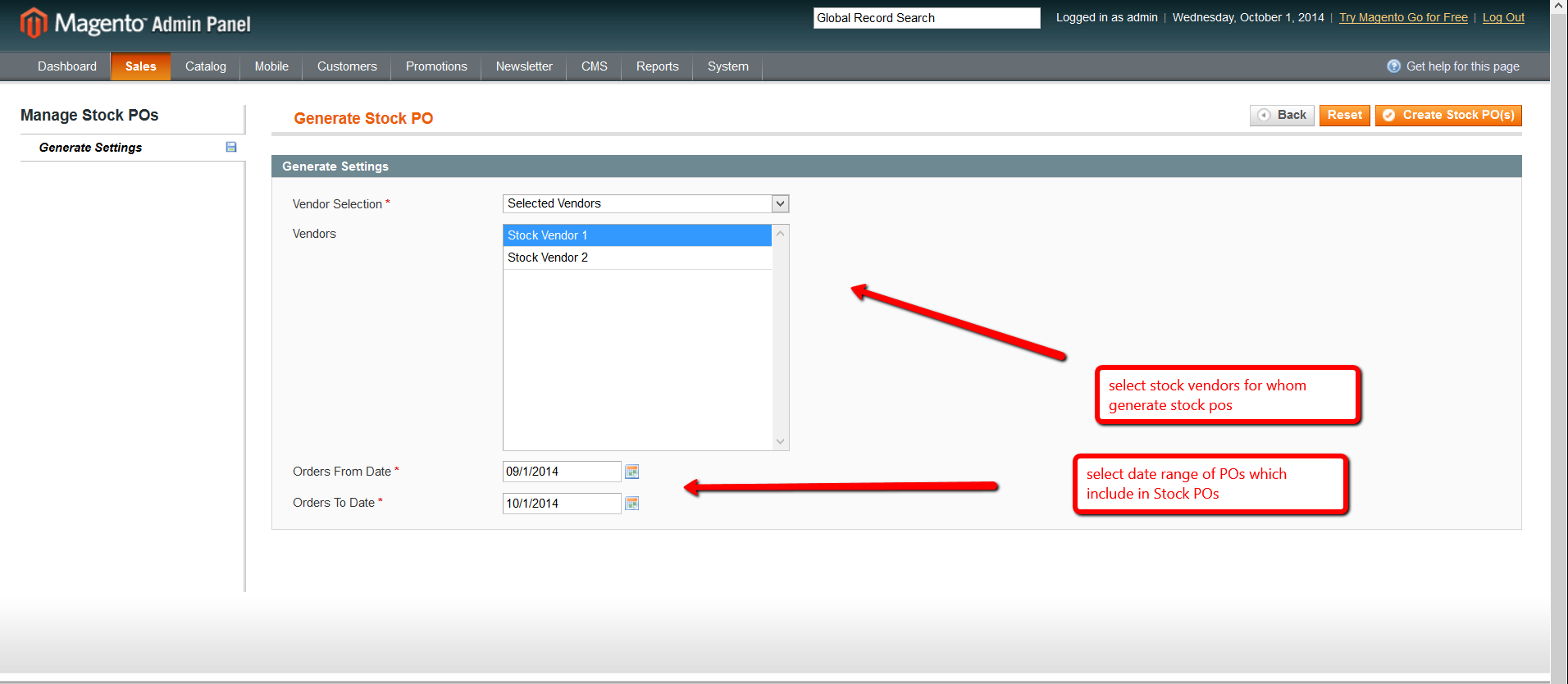Click the Generate Settings section header
The width and height of the screenshot is (1568, 684).
(896, 166)
